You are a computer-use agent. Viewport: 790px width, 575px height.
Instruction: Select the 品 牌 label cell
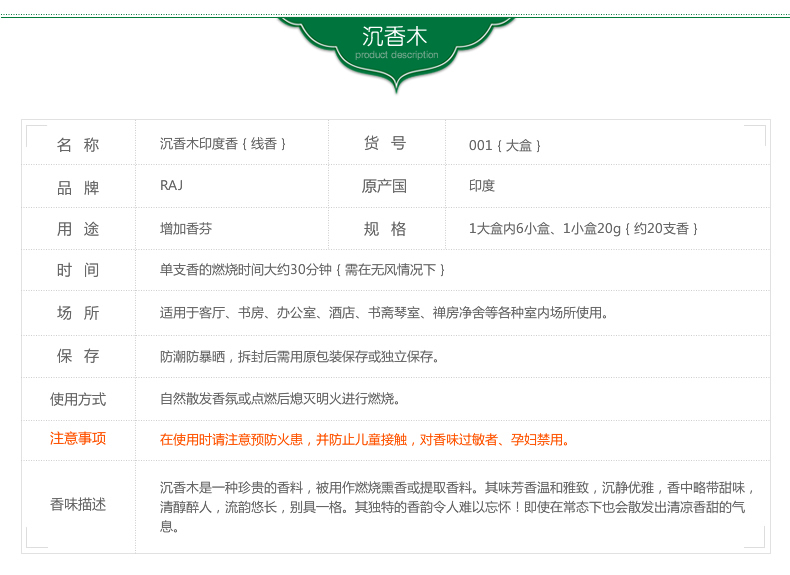(x=78, y=188)
